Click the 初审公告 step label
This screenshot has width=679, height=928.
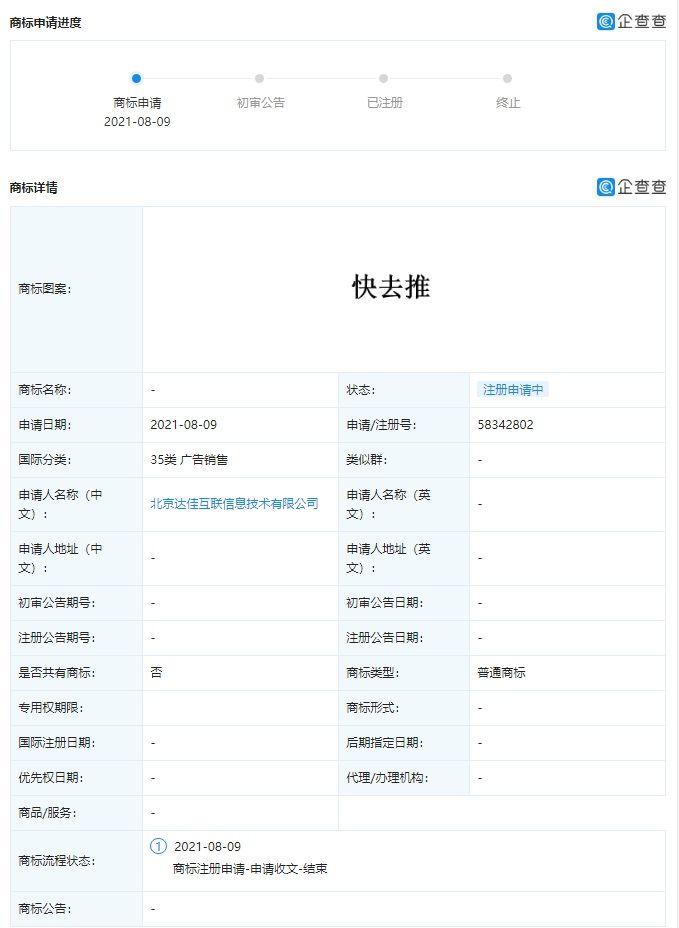coord(260,102)
